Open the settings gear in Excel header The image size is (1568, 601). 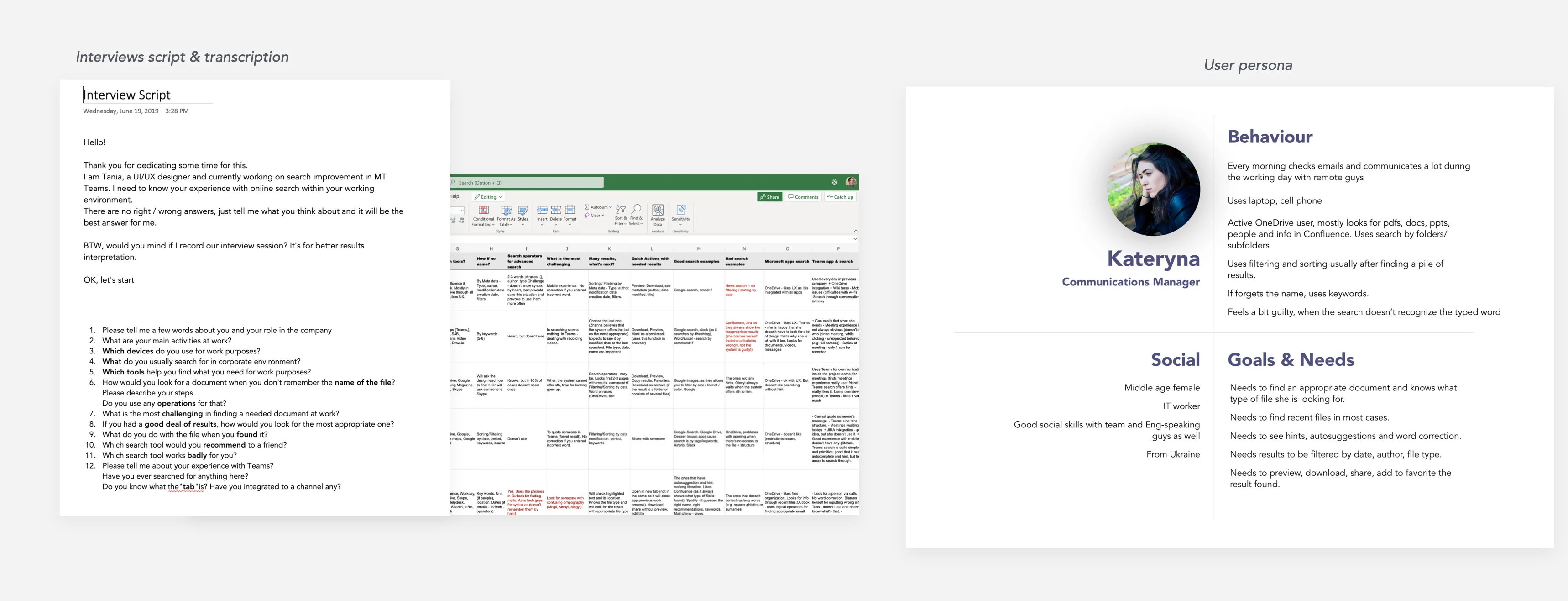pyautogui.click(x=834, y=182)
